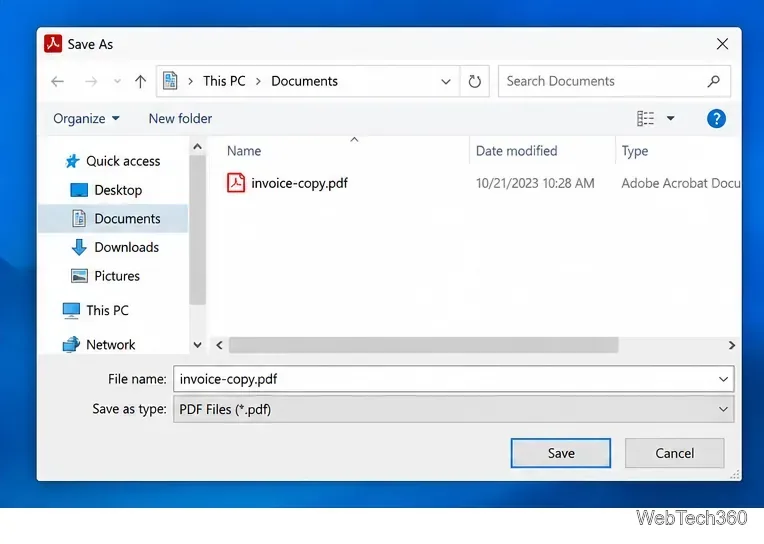Select Pictures in navigation pane
This screenshot has width=764, height=544.
117,276
